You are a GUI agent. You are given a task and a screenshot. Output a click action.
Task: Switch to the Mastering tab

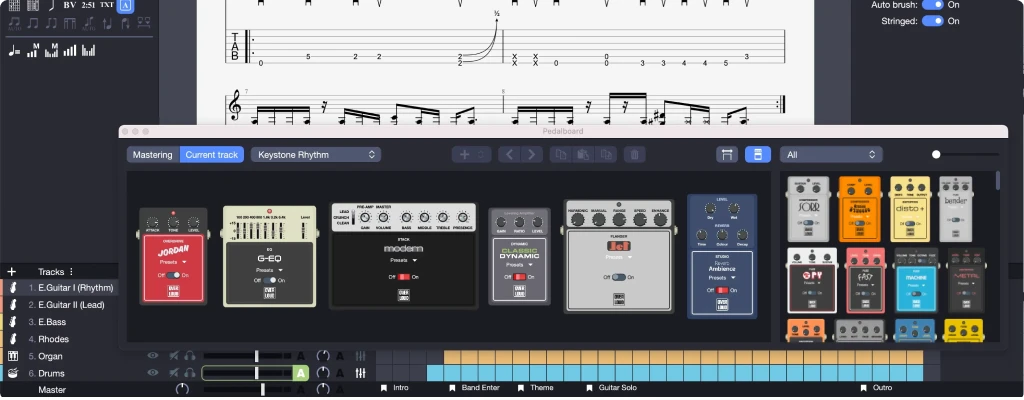(153, 155)
